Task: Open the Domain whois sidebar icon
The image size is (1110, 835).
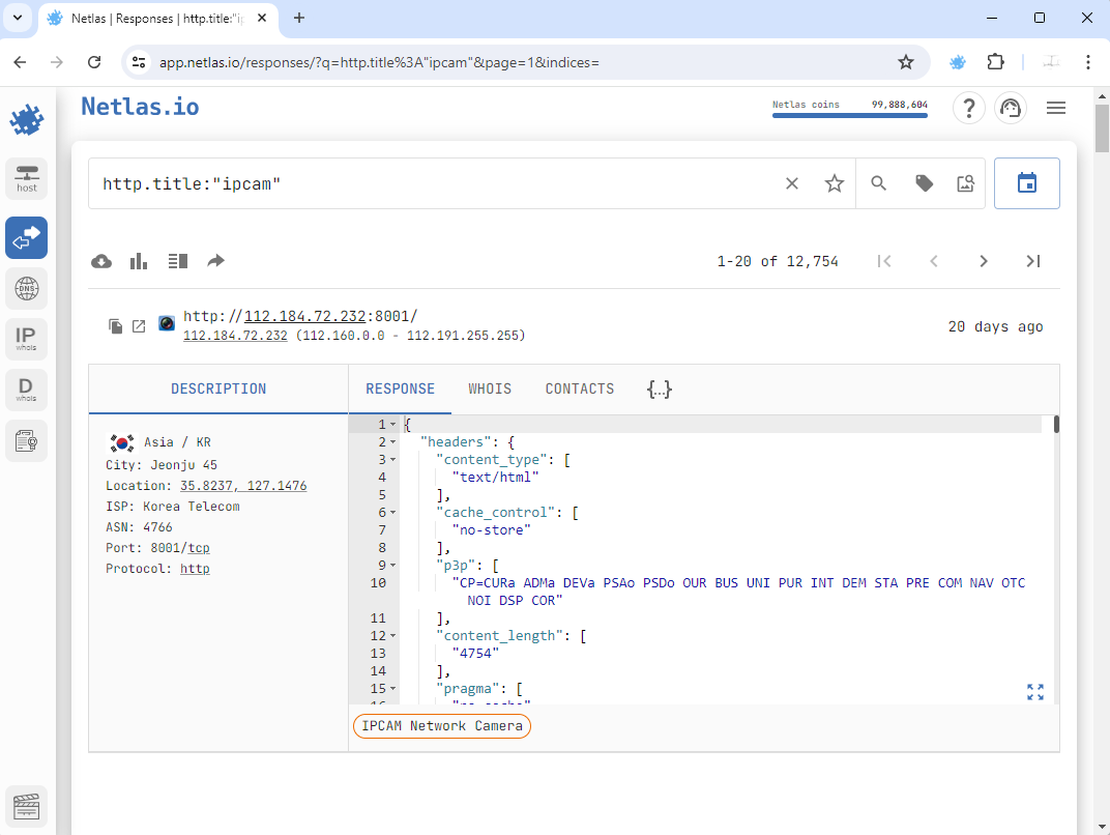Action: [27, 389]
